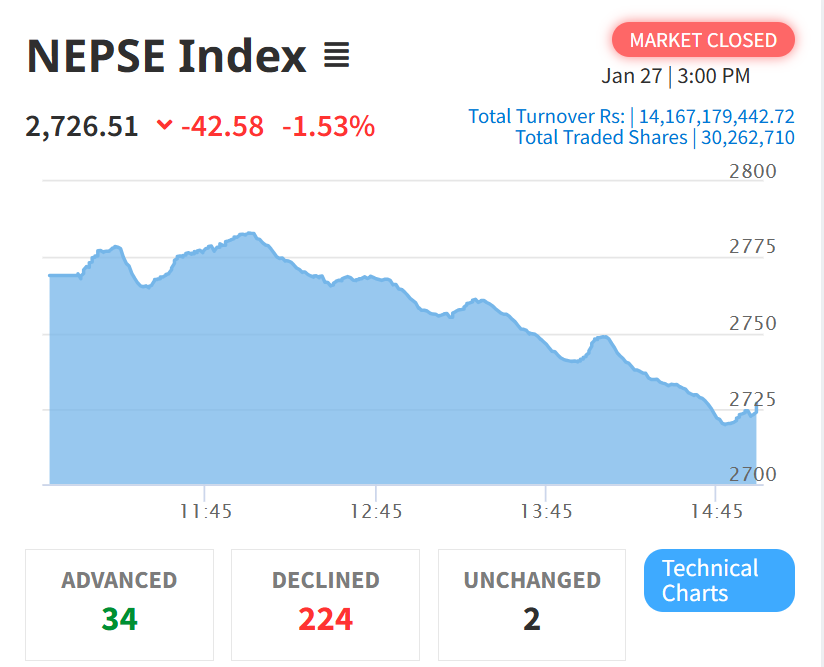Select the DECLINED count card
This screenshot has width=824, height=667.
(325, 604)
